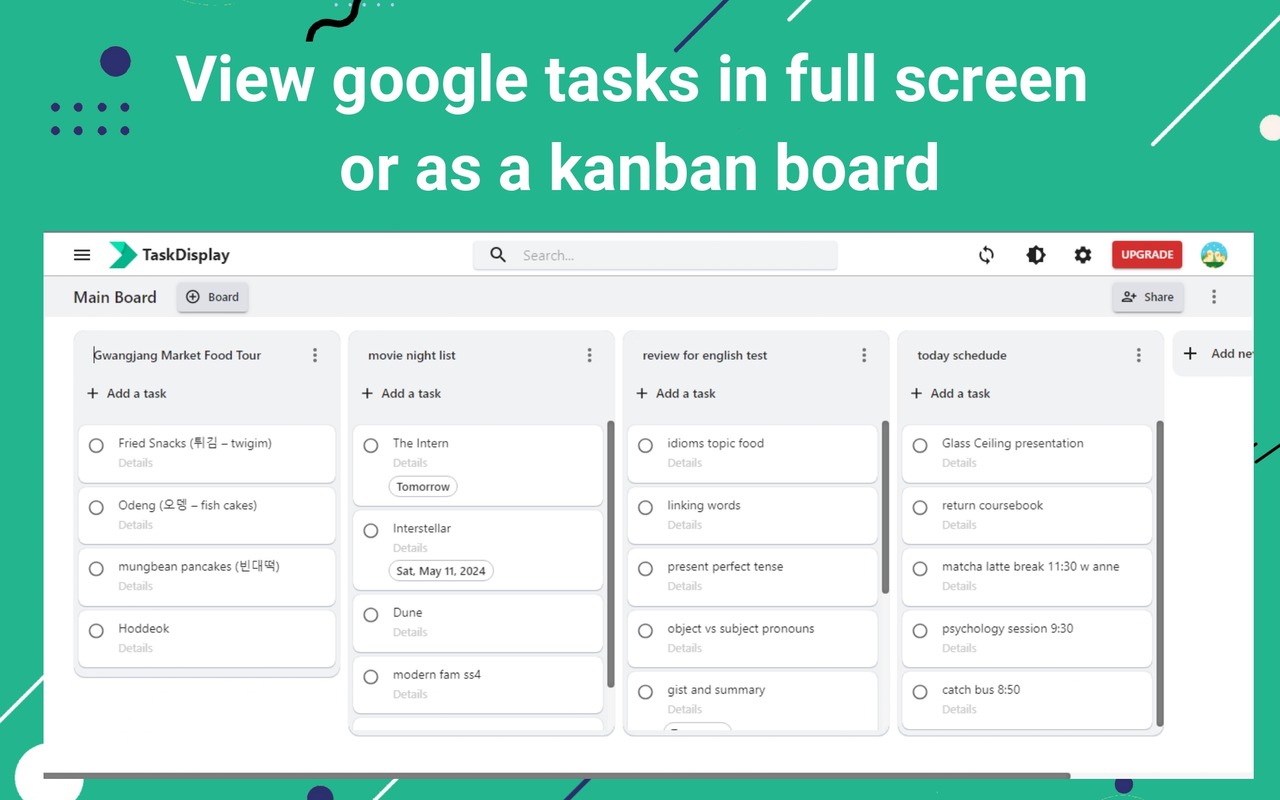Click today schedule list title

[x=962, y=355]
